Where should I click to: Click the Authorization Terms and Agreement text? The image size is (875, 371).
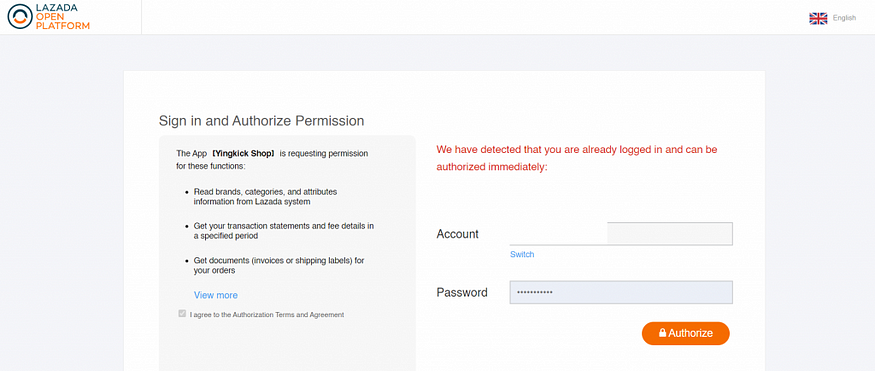pyautogui.click(x=267, y=315)
